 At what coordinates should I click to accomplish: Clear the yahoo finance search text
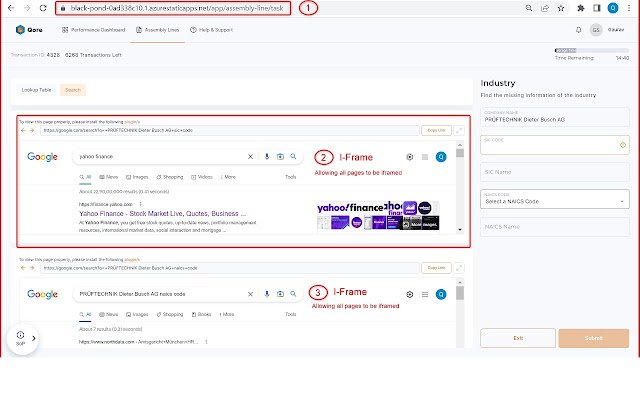pyautogui.click(x=251, y=157)
